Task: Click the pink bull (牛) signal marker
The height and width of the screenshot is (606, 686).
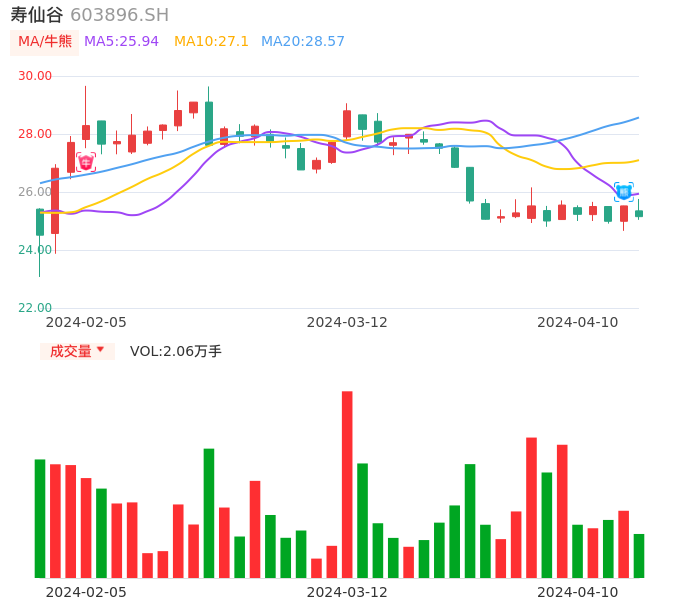Action: (x=86, y=162)
